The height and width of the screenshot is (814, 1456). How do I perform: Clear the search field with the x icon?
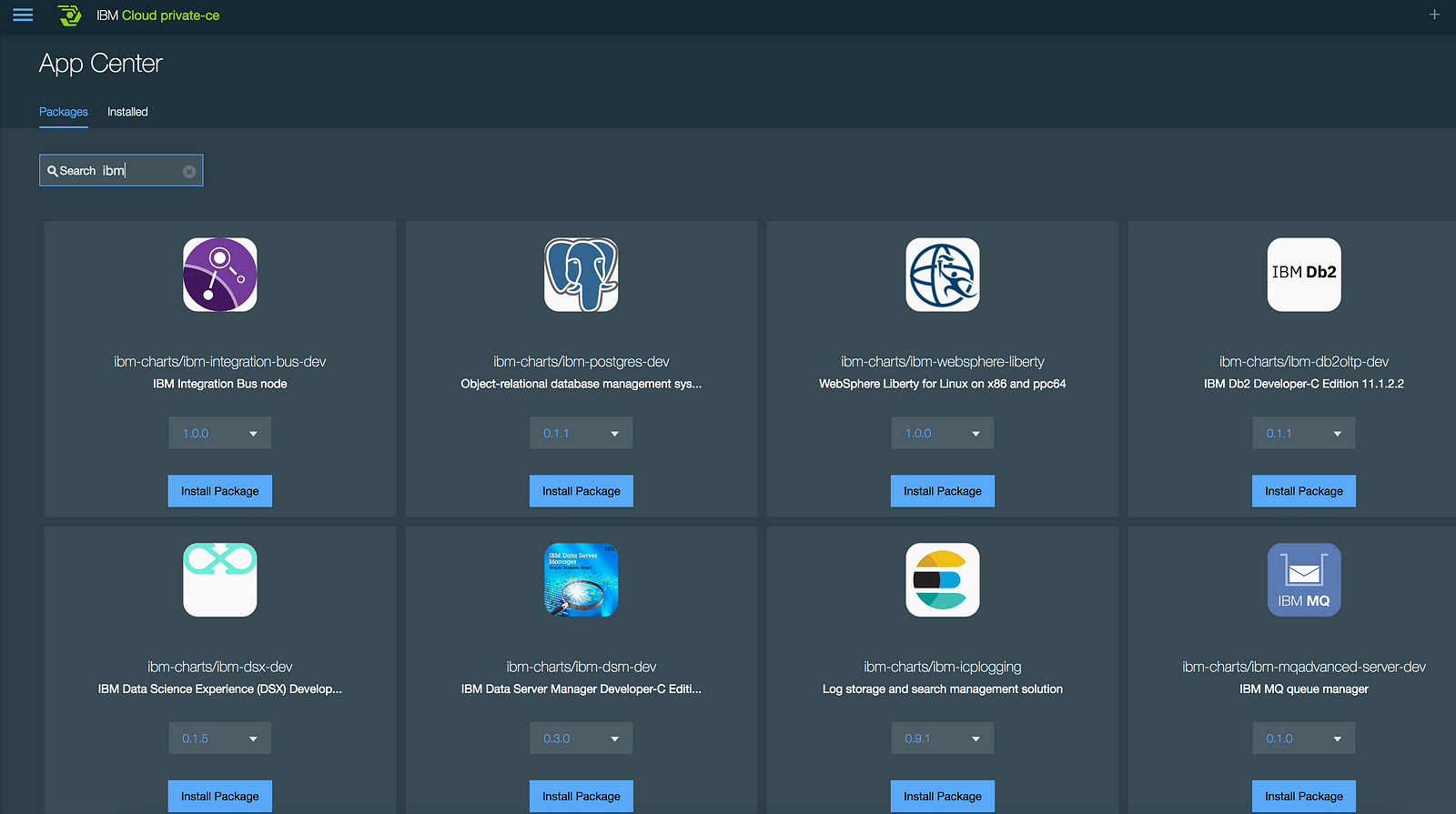click(x=189, y=171)
